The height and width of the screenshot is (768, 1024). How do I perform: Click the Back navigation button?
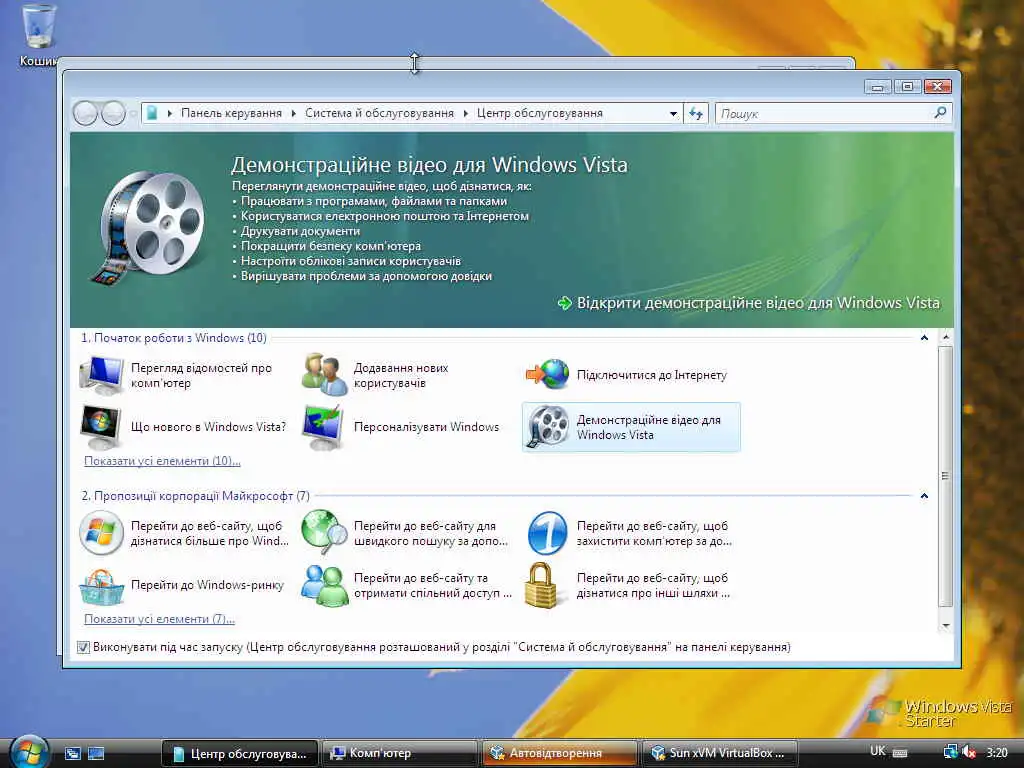[x=86, y=114]
